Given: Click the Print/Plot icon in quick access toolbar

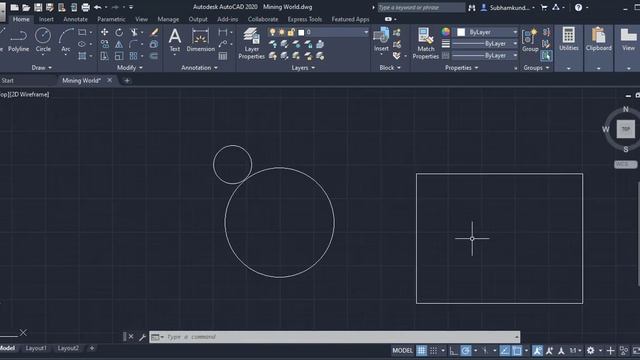Looking at the screenshot, I should pyautogui.click(x=86, y=7).
